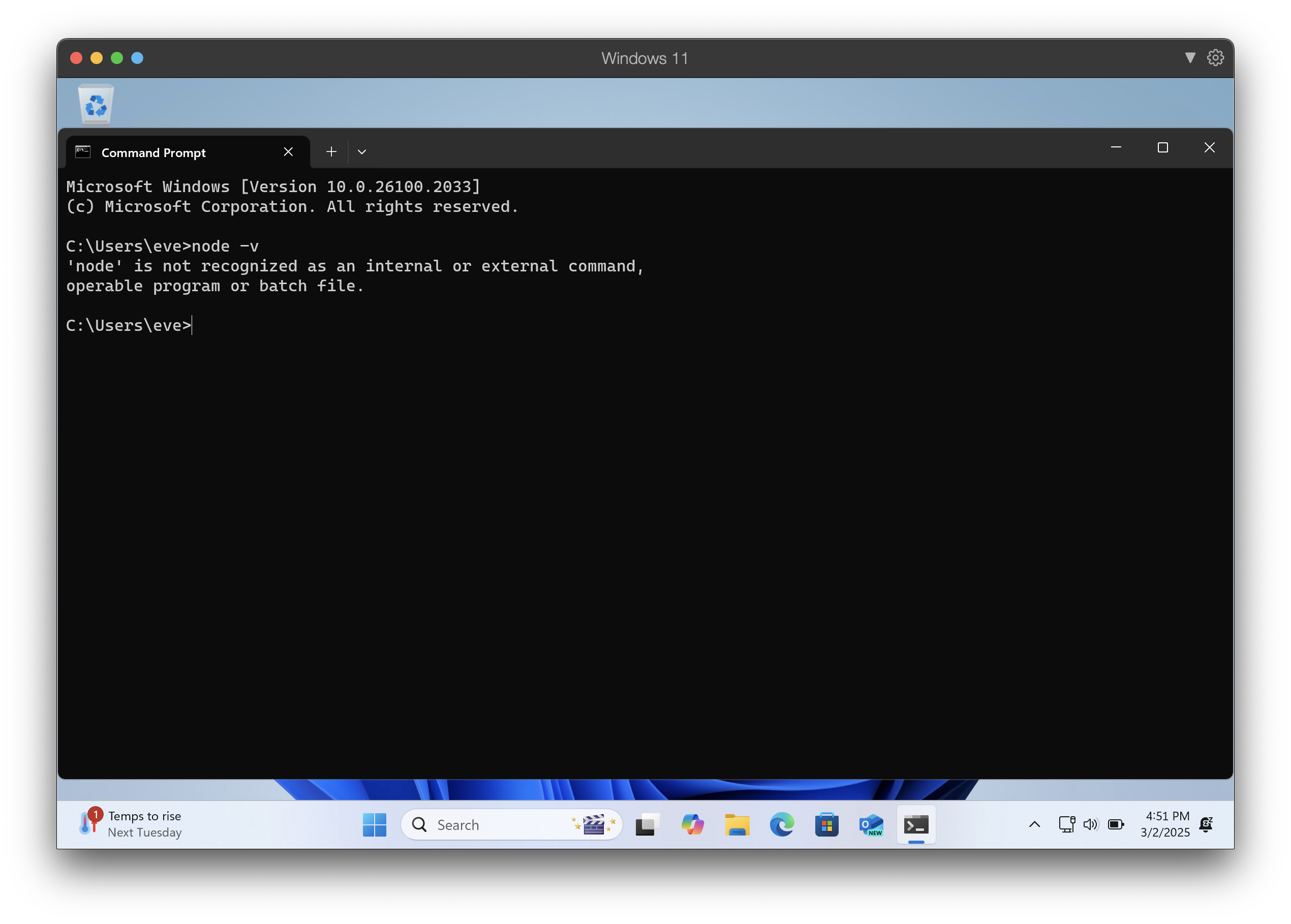Expand the new tab profile dropdown
The height and width of the screenshot is (924, 1291).
tap(362, 152)
